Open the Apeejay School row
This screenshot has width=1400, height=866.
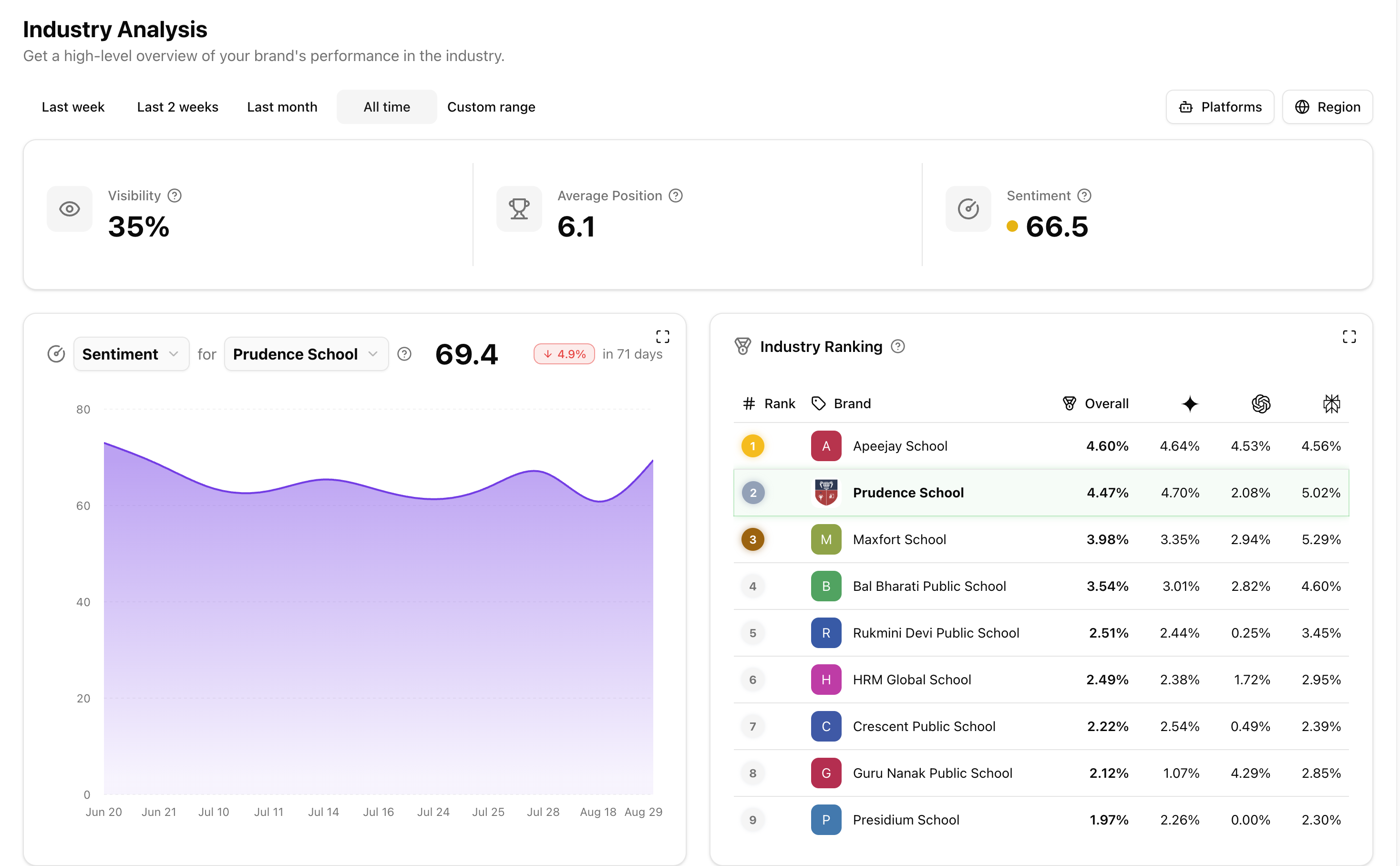pos(1041,446)
